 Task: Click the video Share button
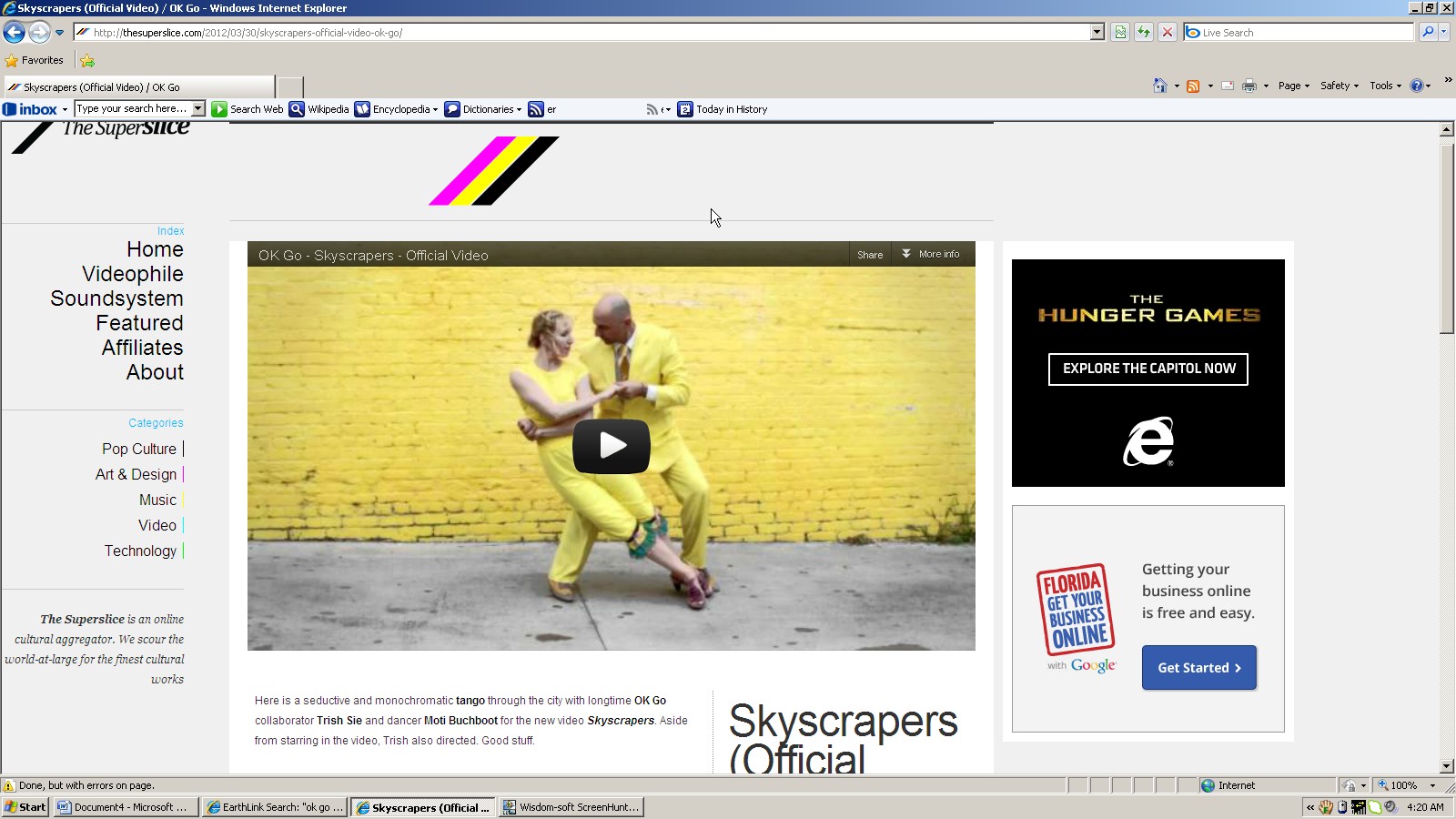870,255
